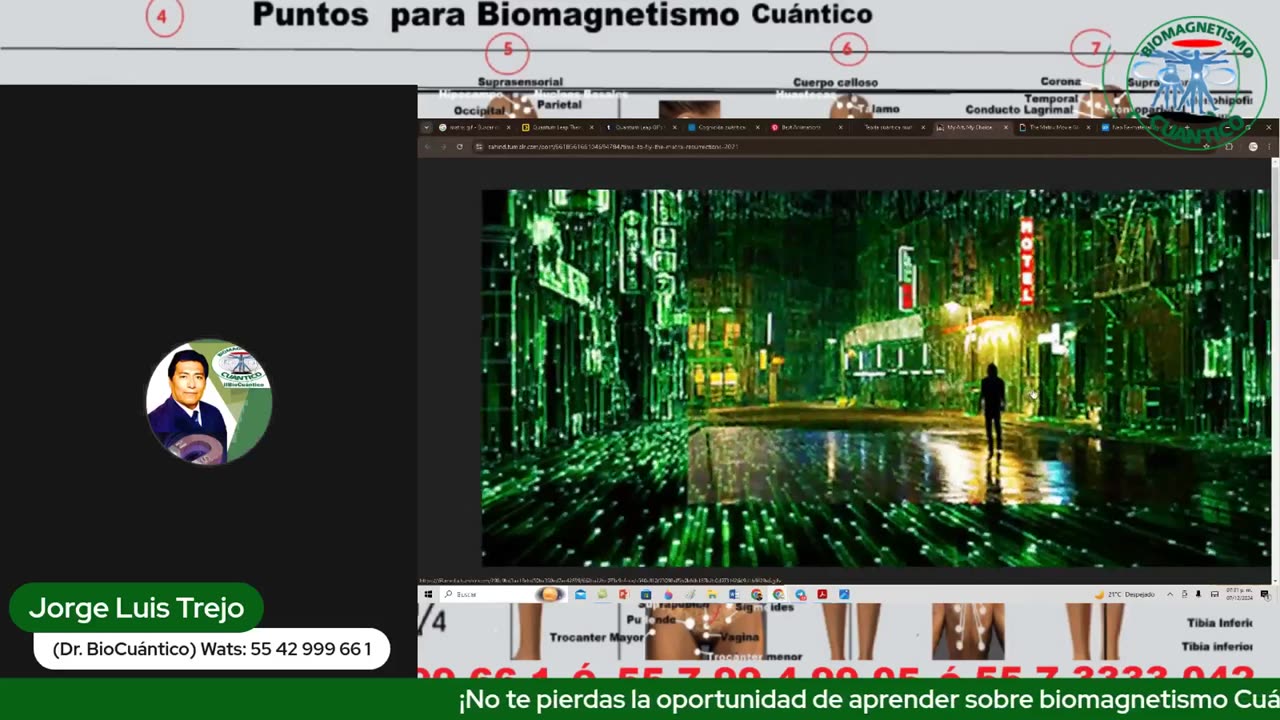This screenshot has width=1280, height=720.
Task: Click the 'Tibia inferior' bottom label
Action: tap(1219, 647)
